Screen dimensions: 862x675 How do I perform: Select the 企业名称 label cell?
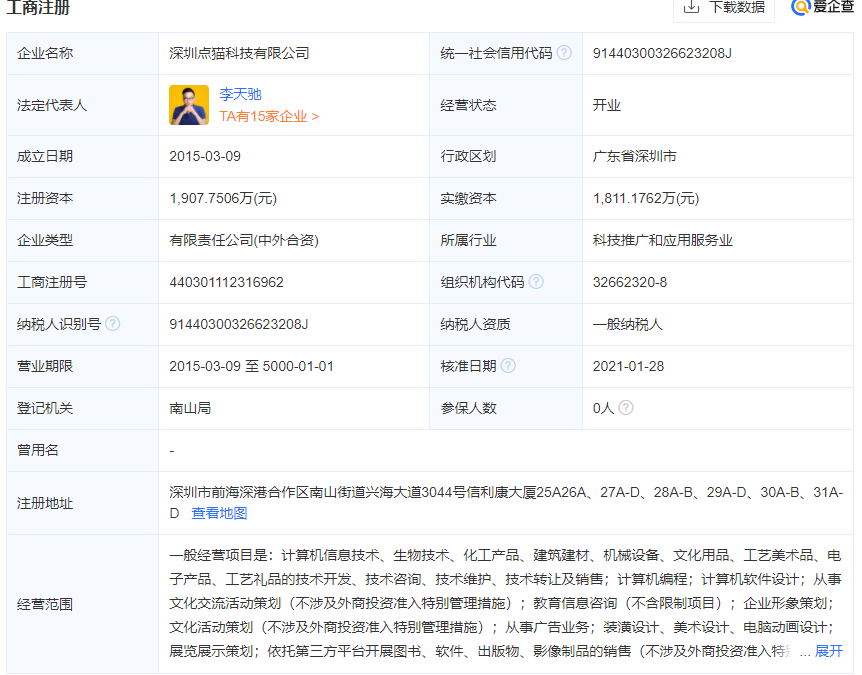[82, 53]
